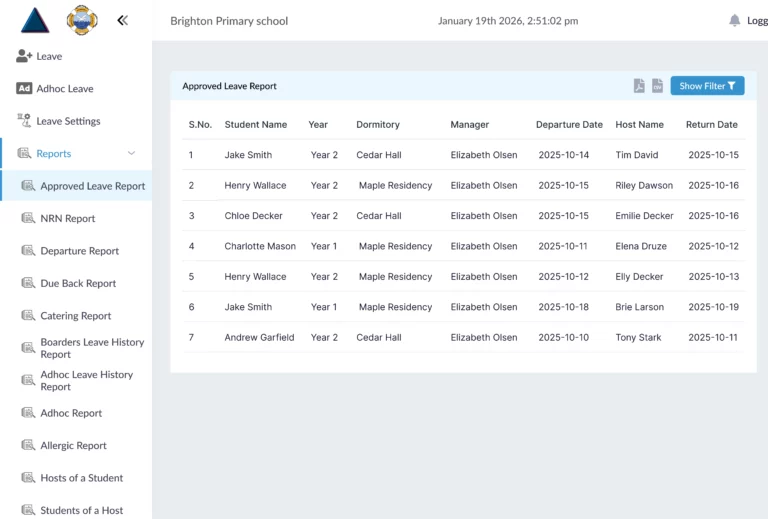The height and width of the screenshot is (519, 768).
Task: Click the Show Filter button
Action: pyautogui.click(x=707, y=86)
